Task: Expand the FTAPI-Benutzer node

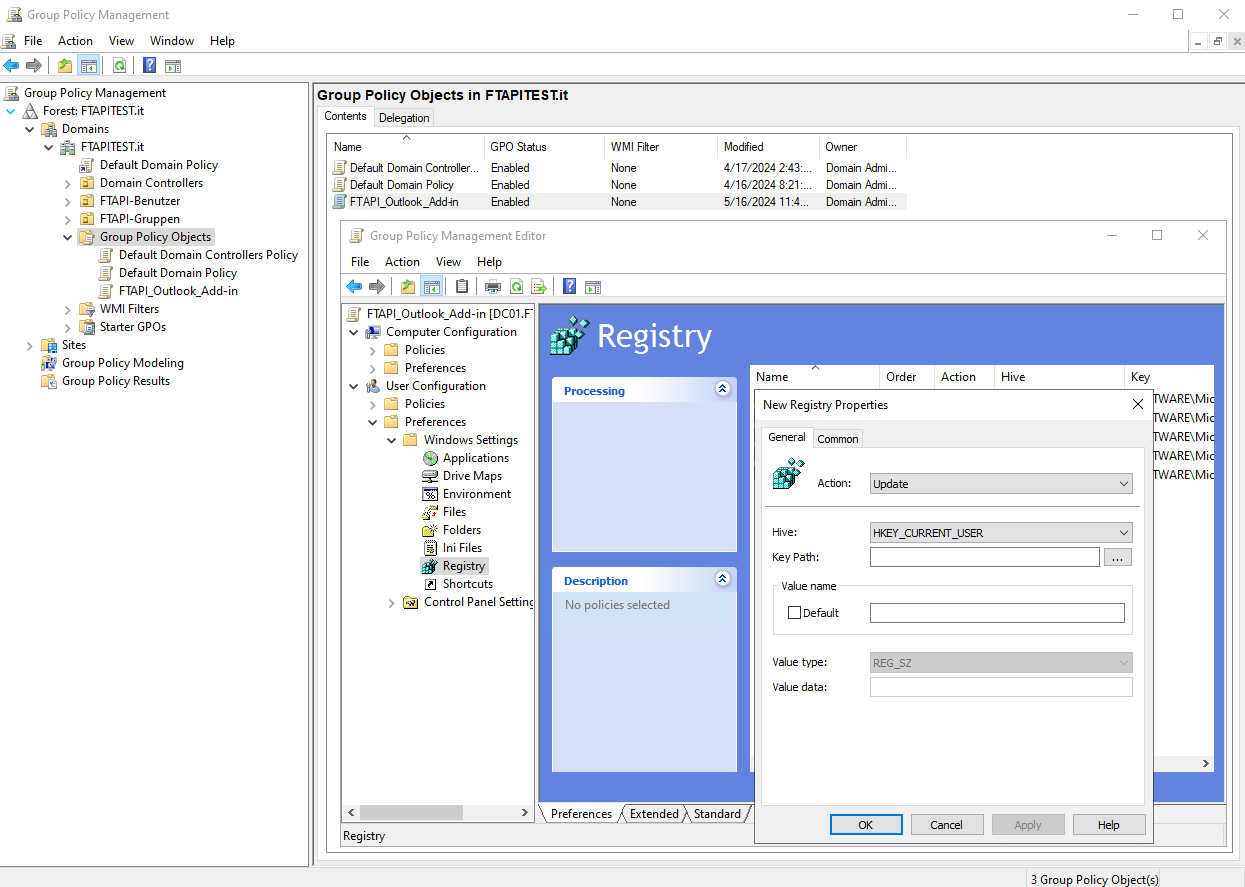Action: 68,202
